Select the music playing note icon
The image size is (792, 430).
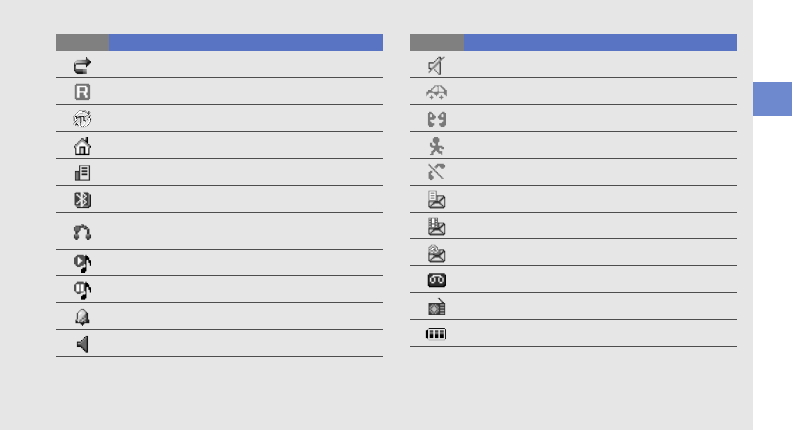click(82, 264)
